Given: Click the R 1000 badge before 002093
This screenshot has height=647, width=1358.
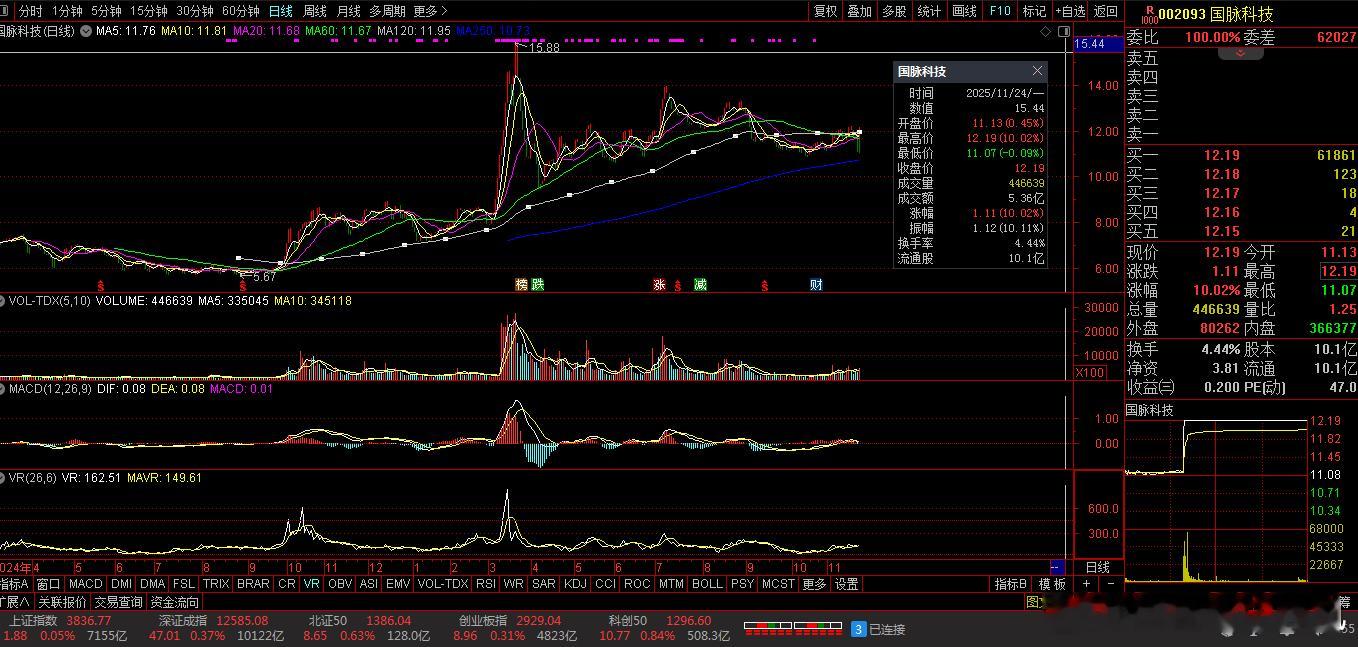Looking at the screenshot, I should [x=1149, y=13].
